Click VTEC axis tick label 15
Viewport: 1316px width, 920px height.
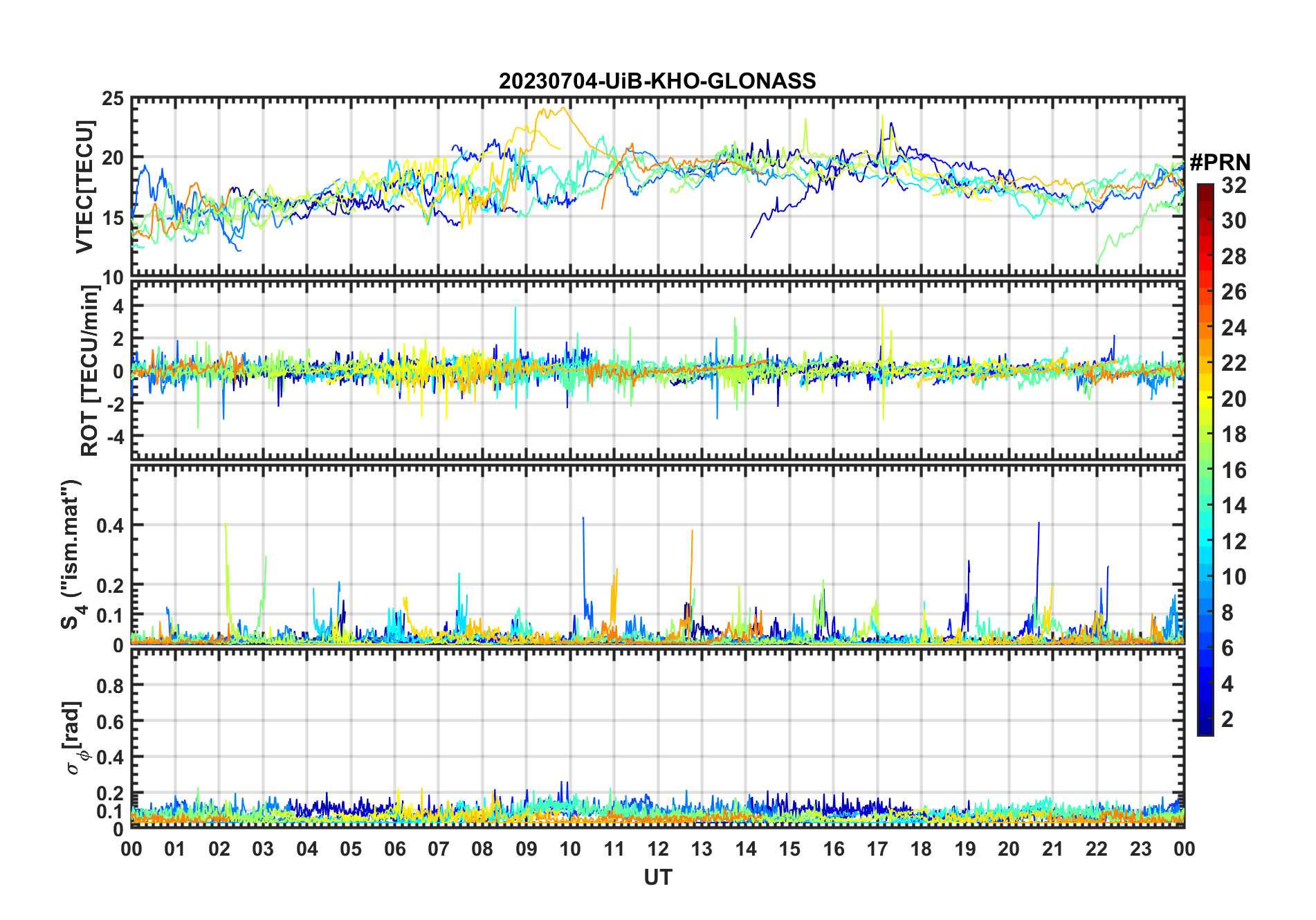tap(113, 218)
